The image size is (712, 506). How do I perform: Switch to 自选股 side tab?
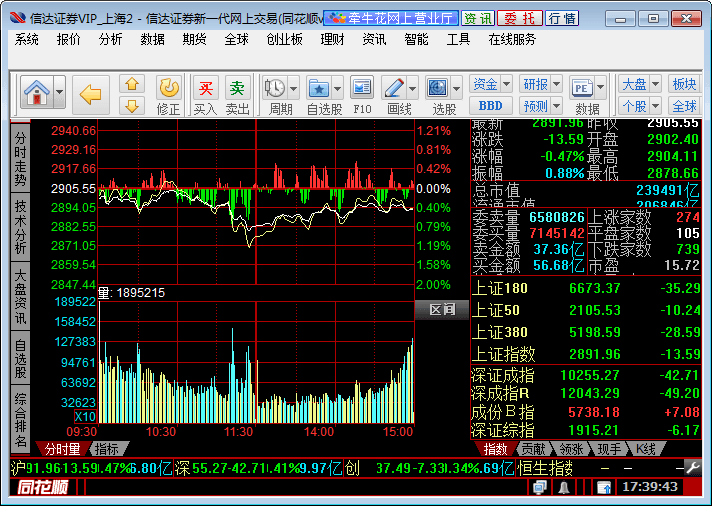tap(20, 358)
